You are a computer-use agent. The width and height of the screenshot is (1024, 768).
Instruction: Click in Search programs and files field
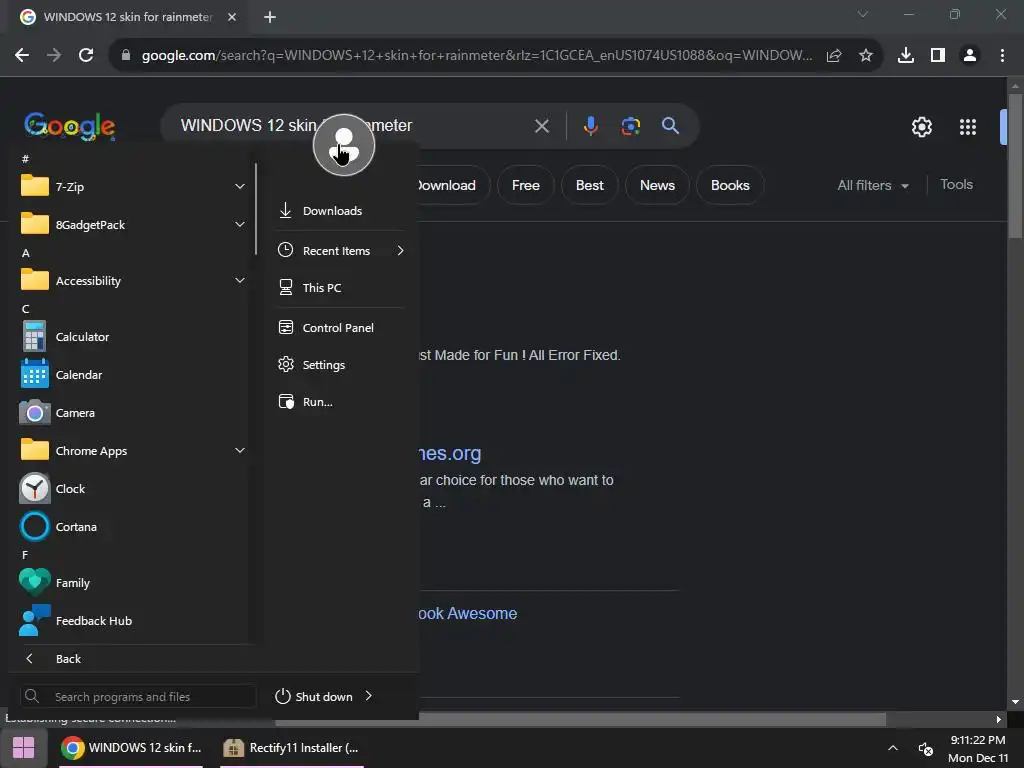pos(137,697)
